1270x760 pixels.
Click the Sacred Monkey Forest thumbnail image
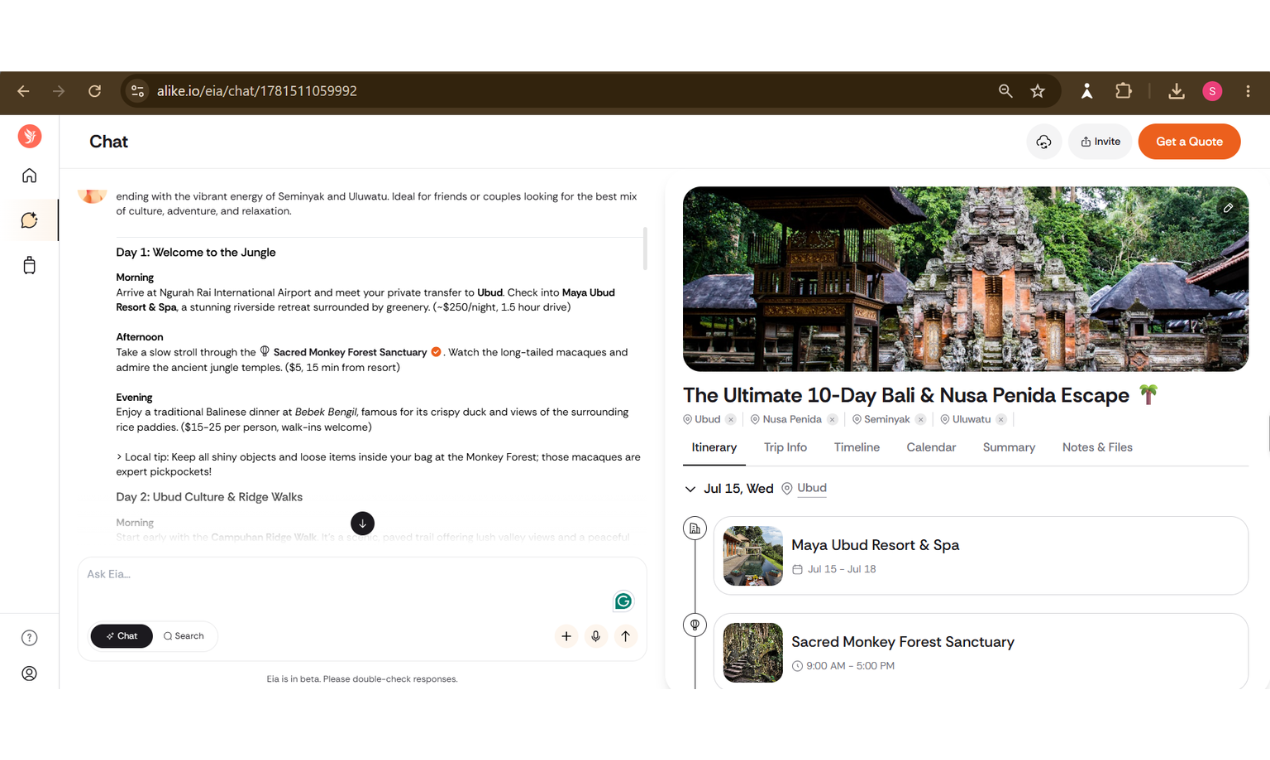[x=753, y=653]
